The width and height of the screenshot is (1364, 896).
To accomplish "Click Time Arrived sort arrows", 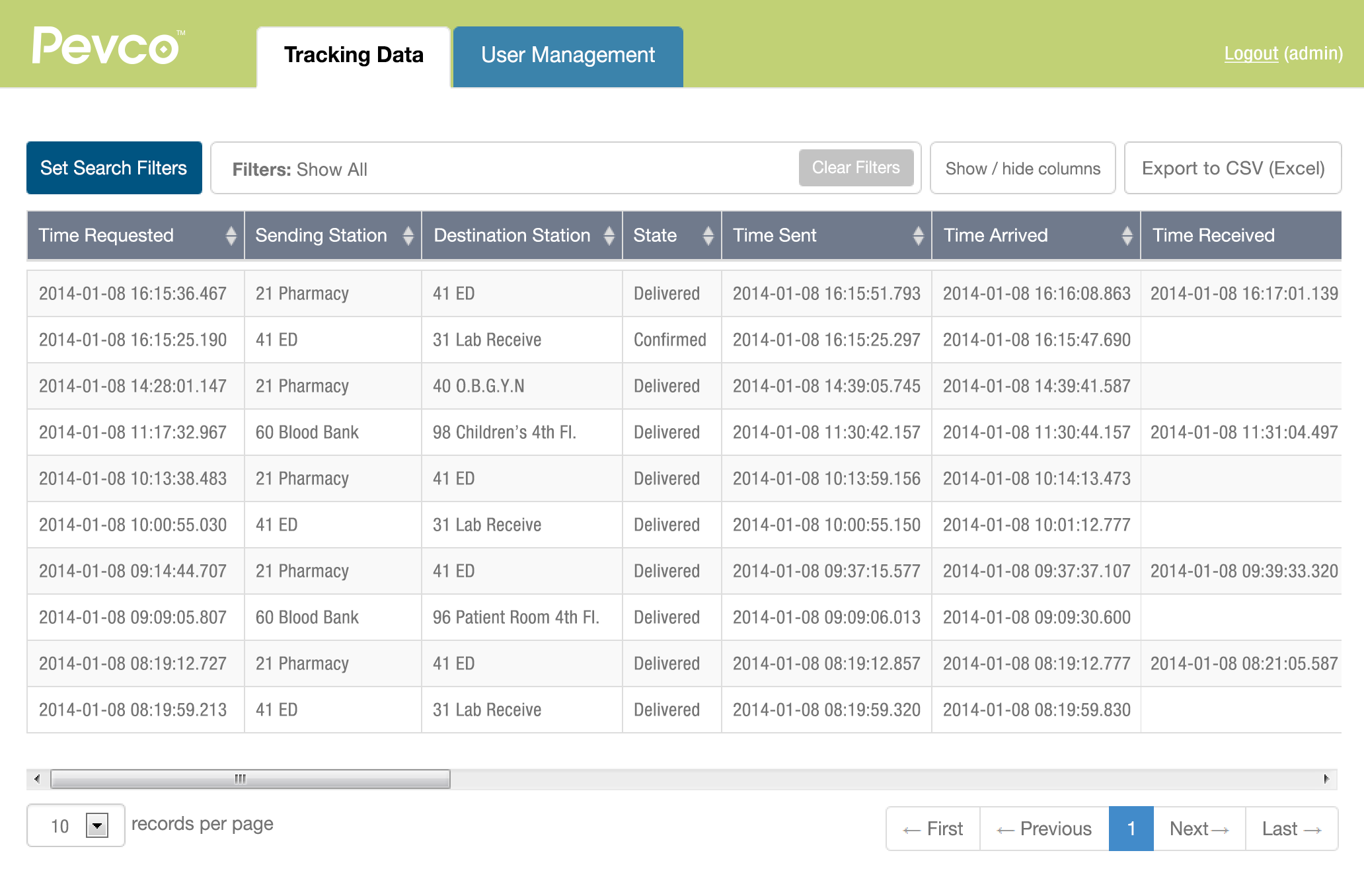I will click(1127, 235).
